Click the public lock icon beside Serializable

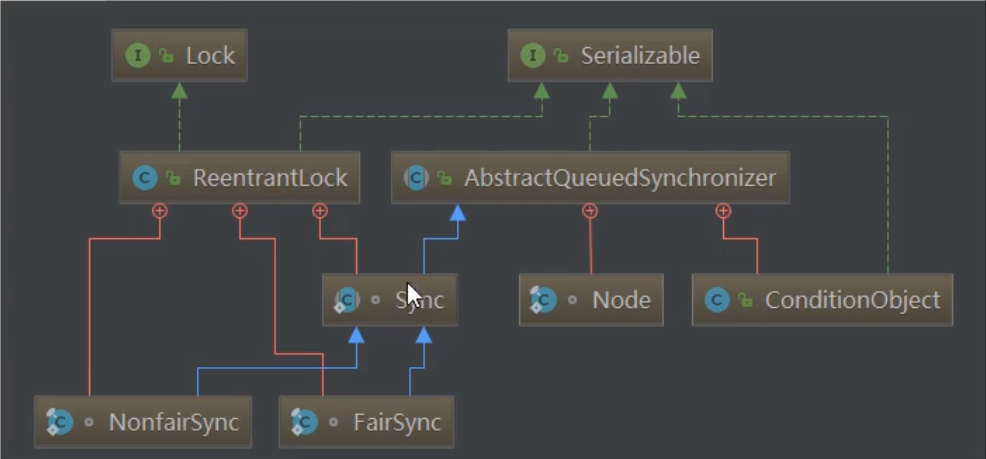point(561,55)
